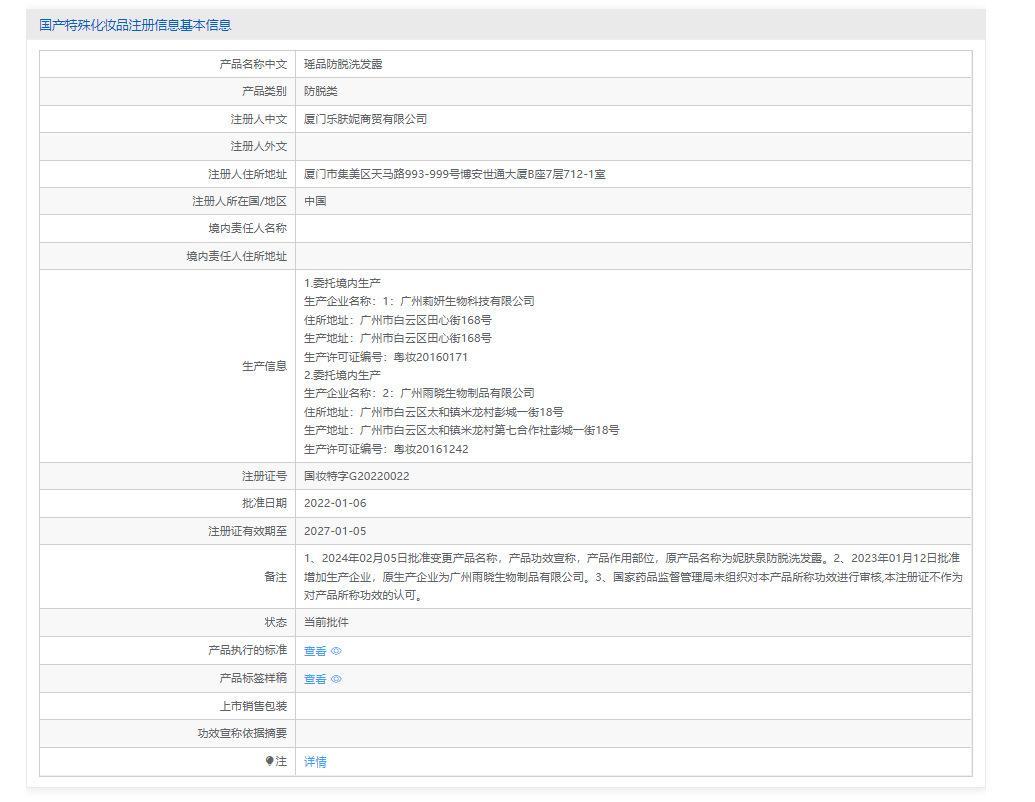Click the manufacturer 广州莉妍生物科技有限公司
1035x802 pixels.
click(467, 301)
